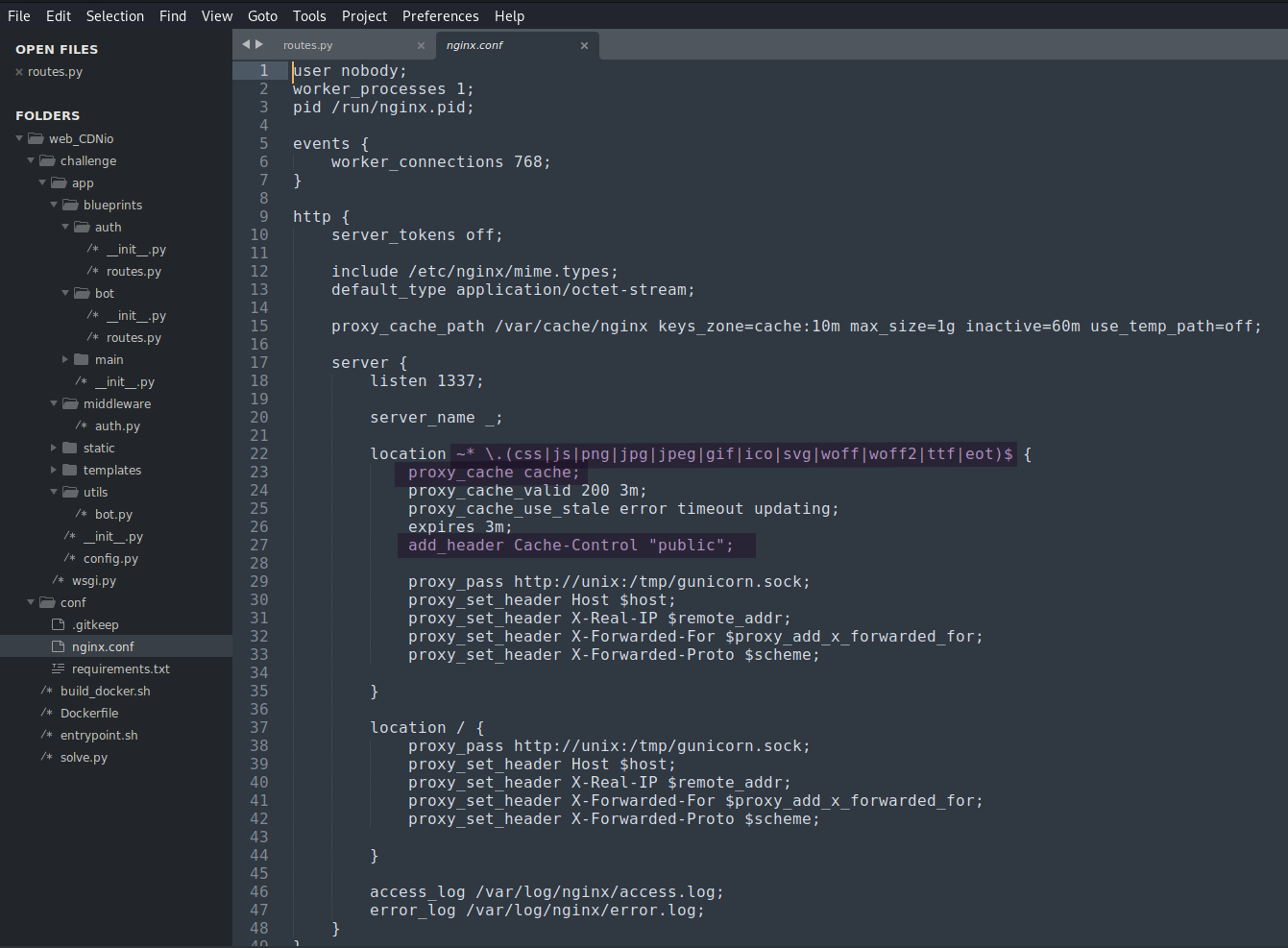Expand the templates folder

[x=54, y=470]
